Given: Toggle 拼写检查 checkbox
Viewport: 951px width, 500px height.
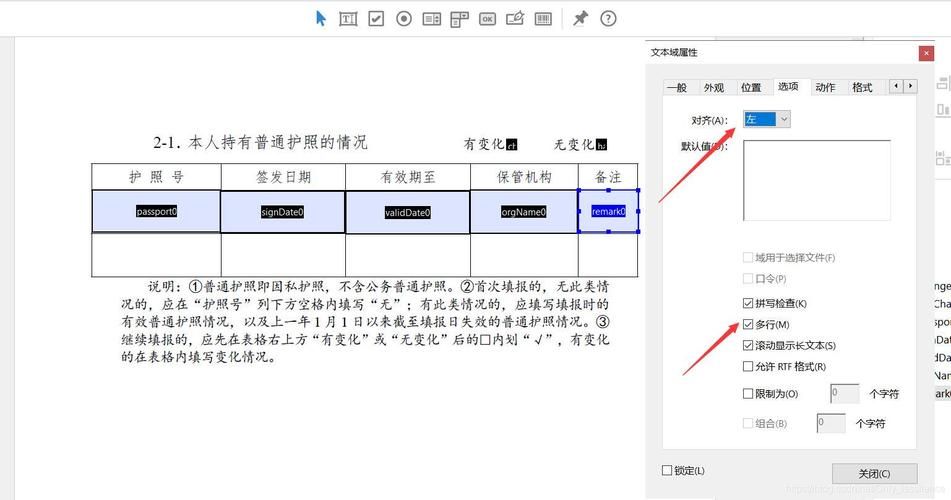Looking at the screenshot, I should (748, 303).
